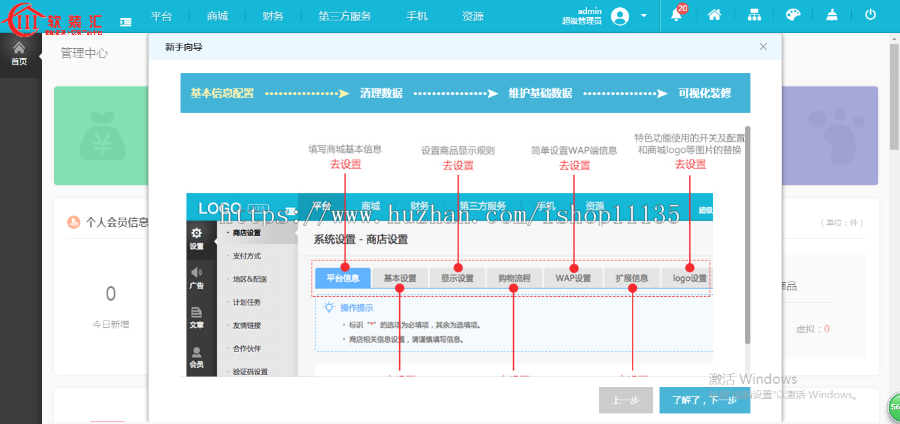Open the 第三方服务 menu
The height and width of the screenshot is (424, 900).
click(x=344, y=17)
